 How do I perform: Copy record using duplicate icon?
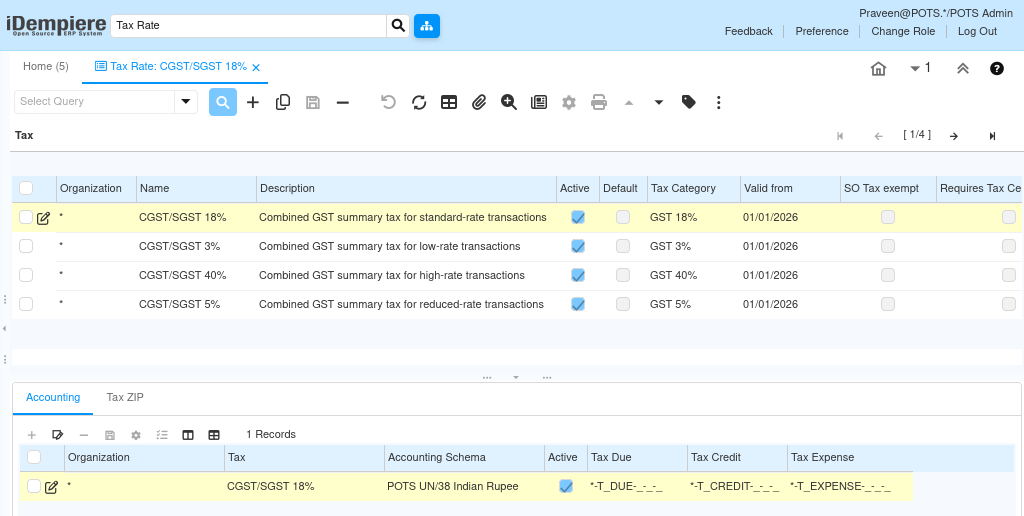point(283,102)
